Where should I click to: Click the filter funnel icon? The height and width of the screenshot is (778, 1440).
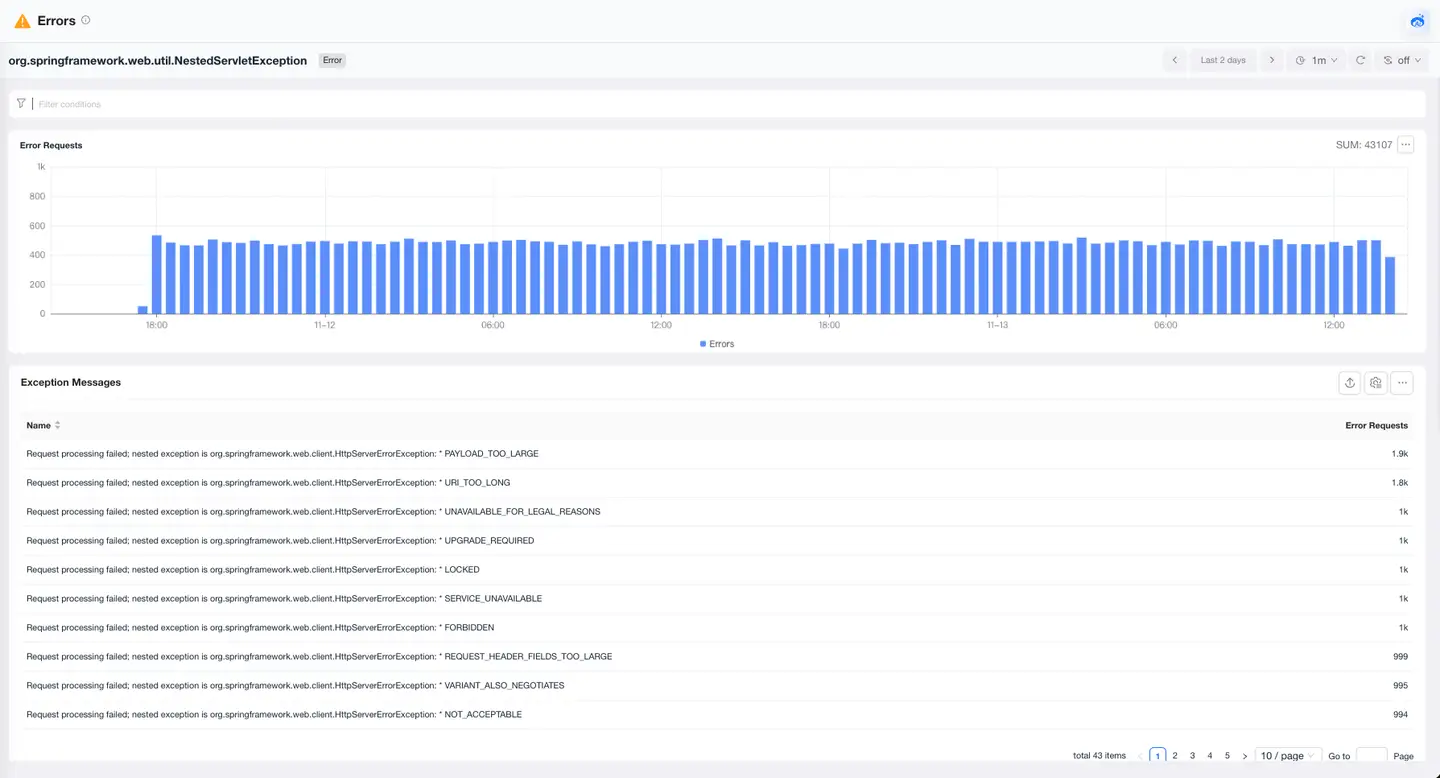coord(21,103)
